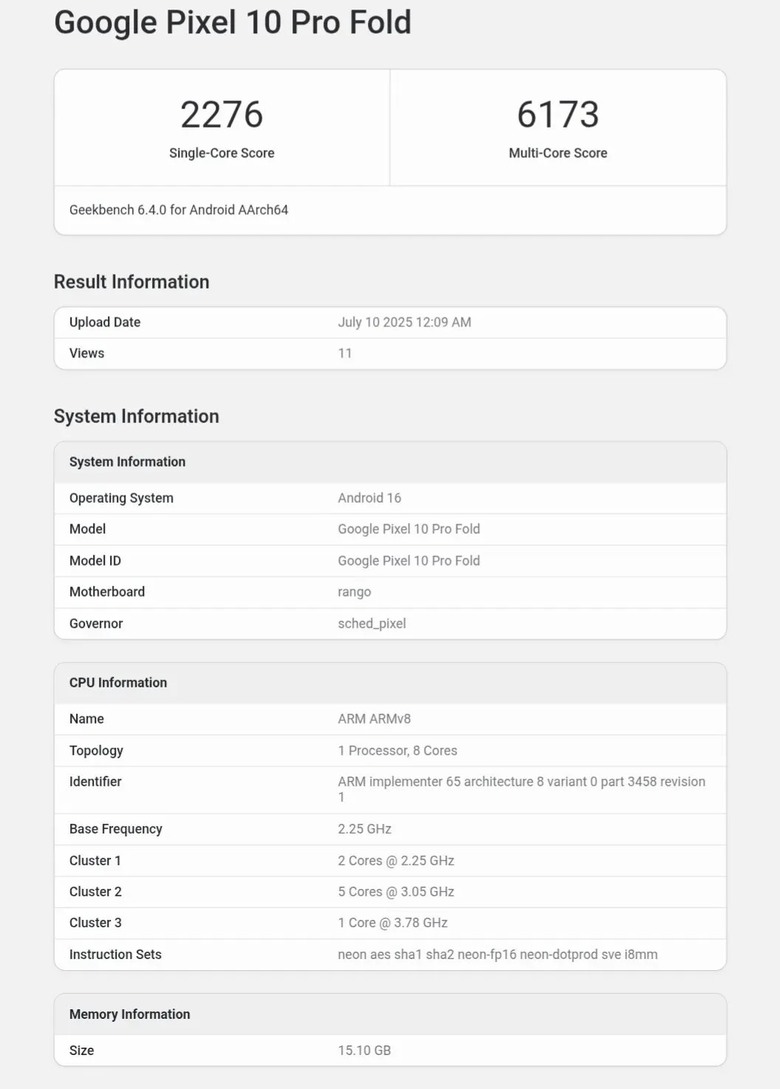This screenshot has width=780, height=1089.
Task: Click the Result Information heading
Action: [131, 281]
